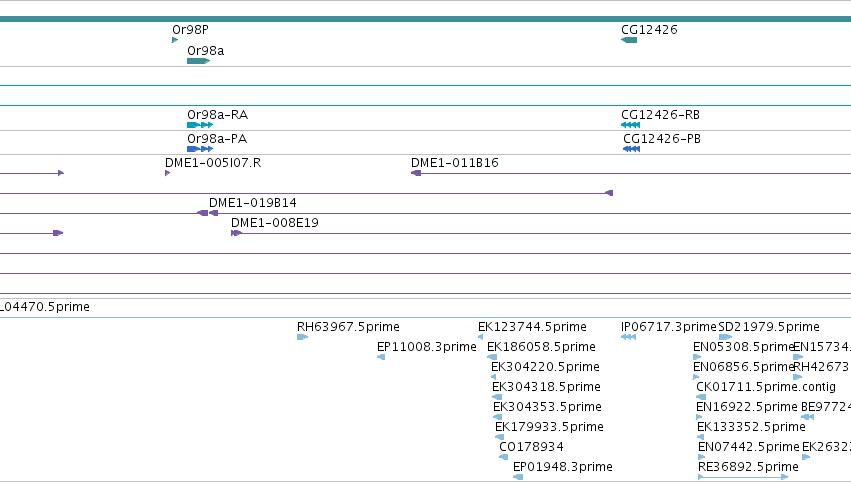Select the DME1-008E19 clone start glyph
This screenshot has height=482, width=851.
[236, 233]
